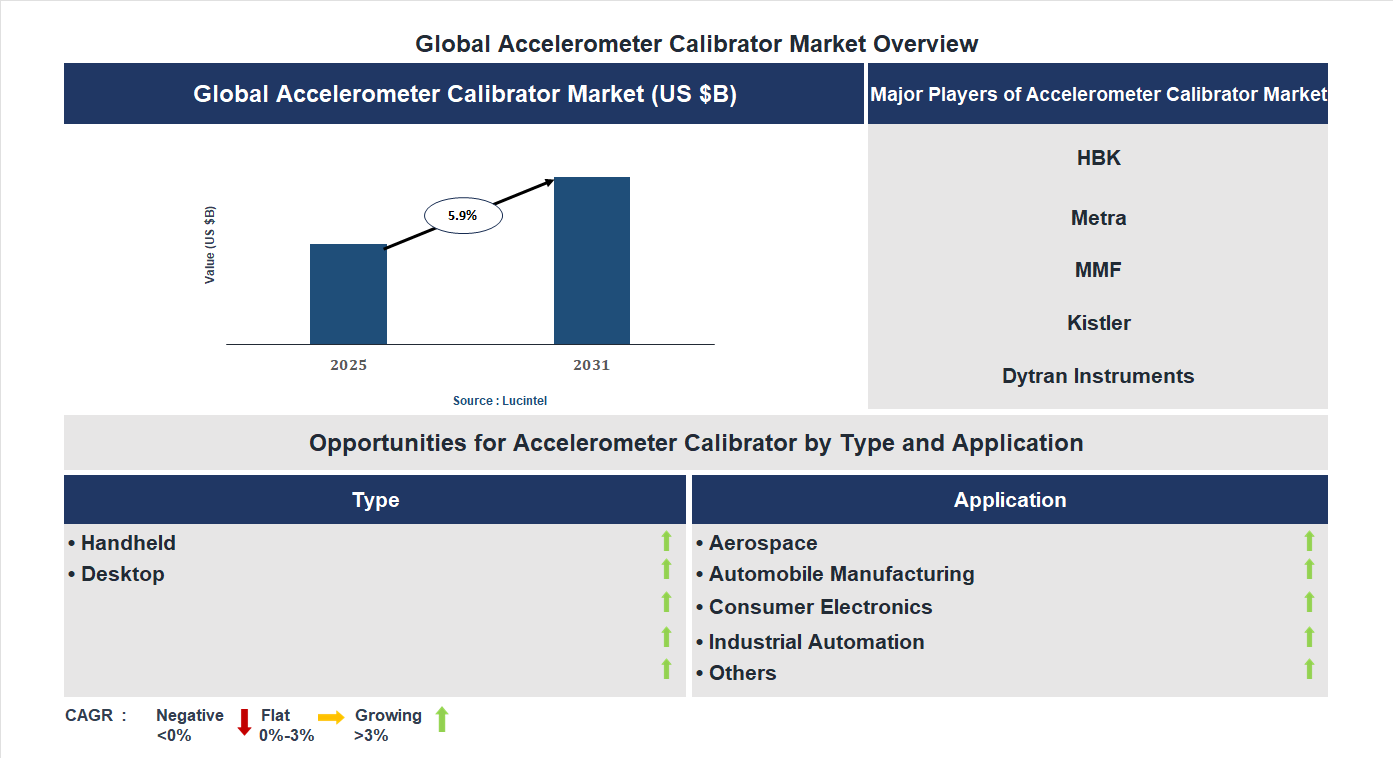Click the green arrow beside Automobile Manufacturing
Screen dimensions: 1393x758
pos(1309,572)
